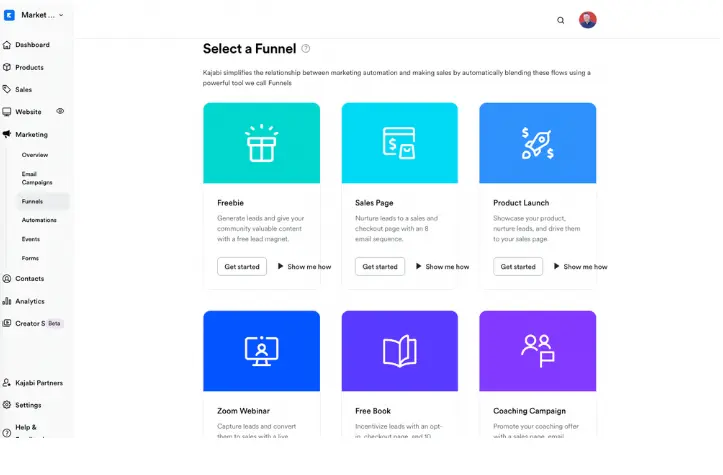Open Events in the Marketing submenu
This screenshot has width=723, height=475.
(x=30, y=239)
